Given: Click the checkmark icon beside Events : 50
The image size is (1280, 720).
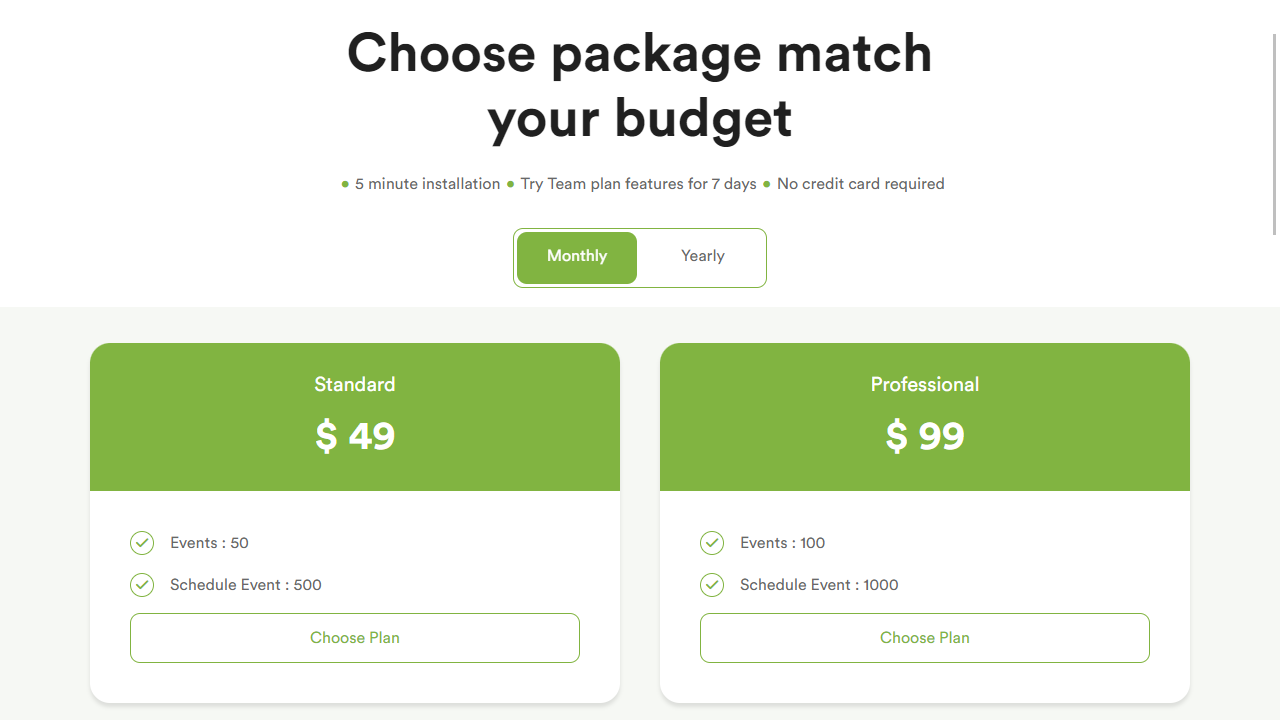Looking at the screenshot, I should [x=142, y=543].
